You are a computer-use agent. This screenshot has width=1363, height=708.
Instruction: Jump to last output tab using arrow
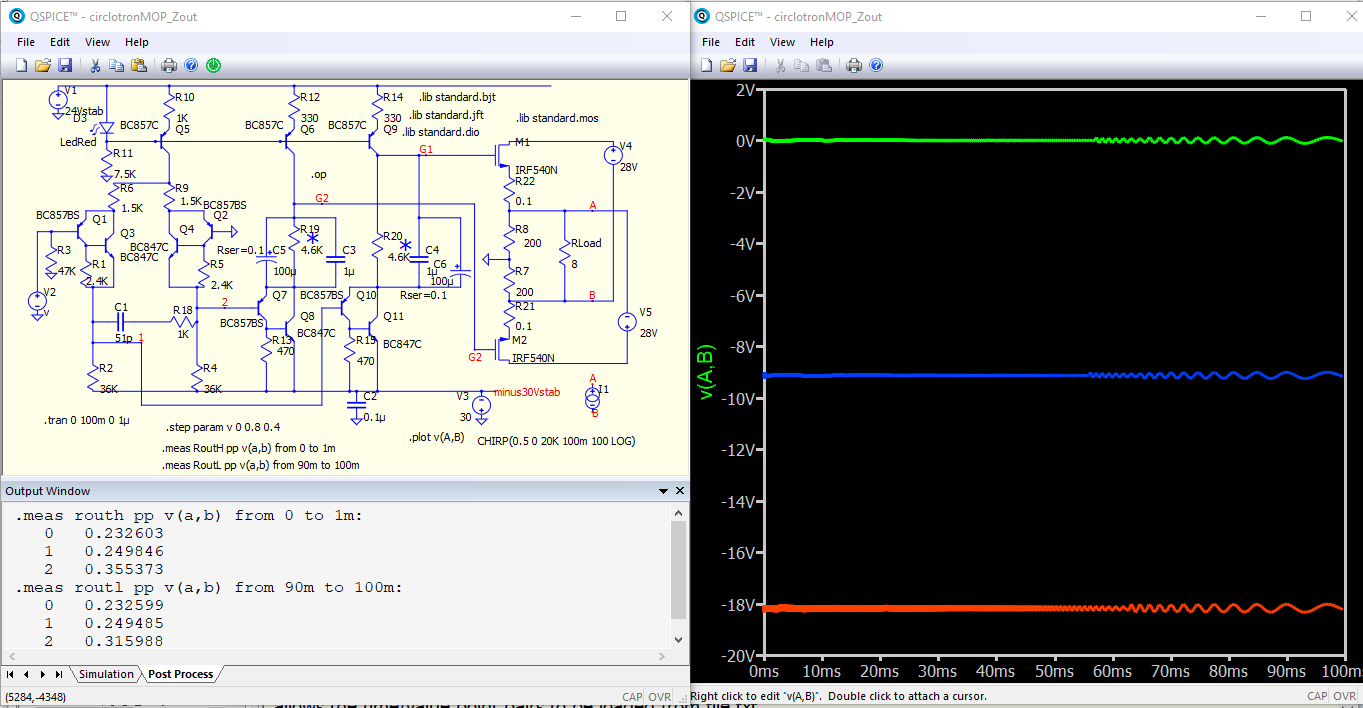[x=59, y=674]
